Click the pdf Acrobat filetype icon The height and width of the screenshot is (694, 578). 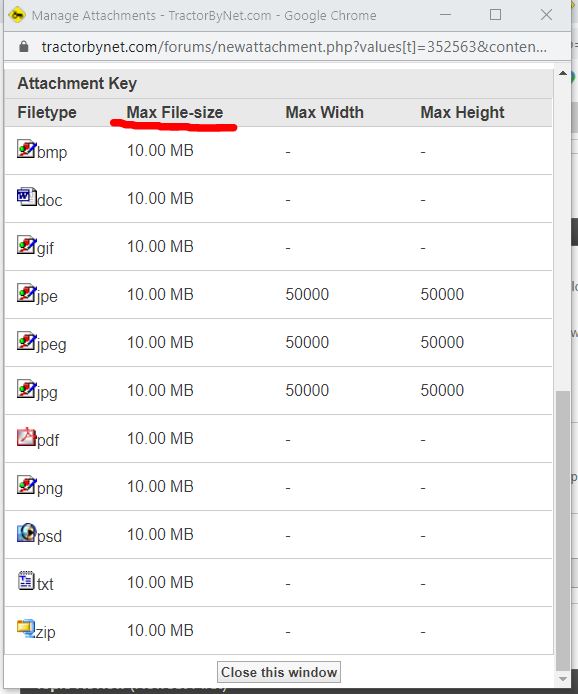pyautogui.click(x=26, y=437)
